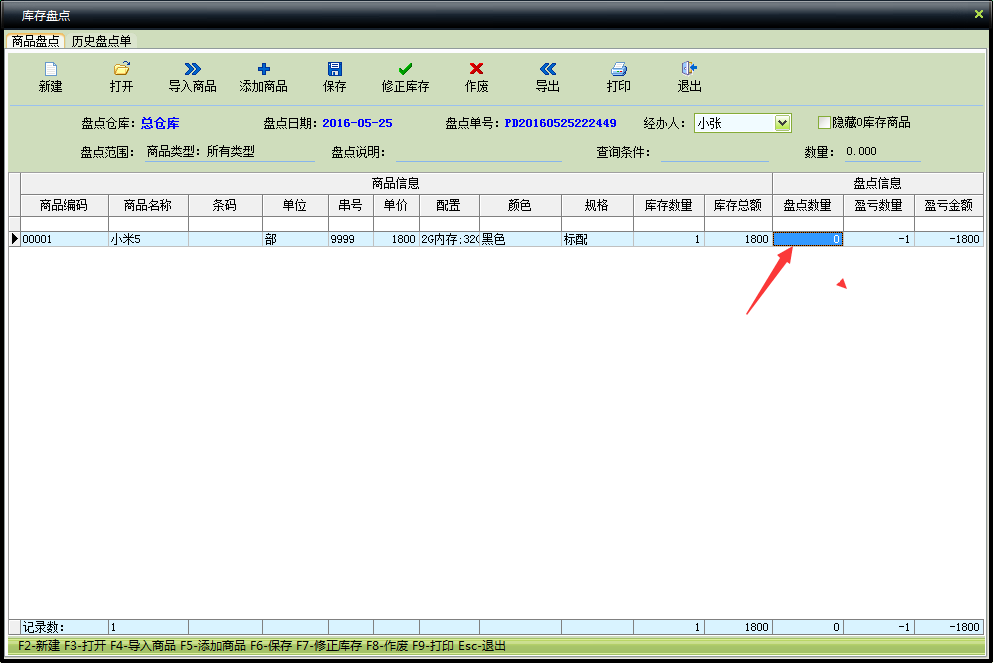Exit the window with 退出 icon
993x663 pixels.
(x=690, y=68)
